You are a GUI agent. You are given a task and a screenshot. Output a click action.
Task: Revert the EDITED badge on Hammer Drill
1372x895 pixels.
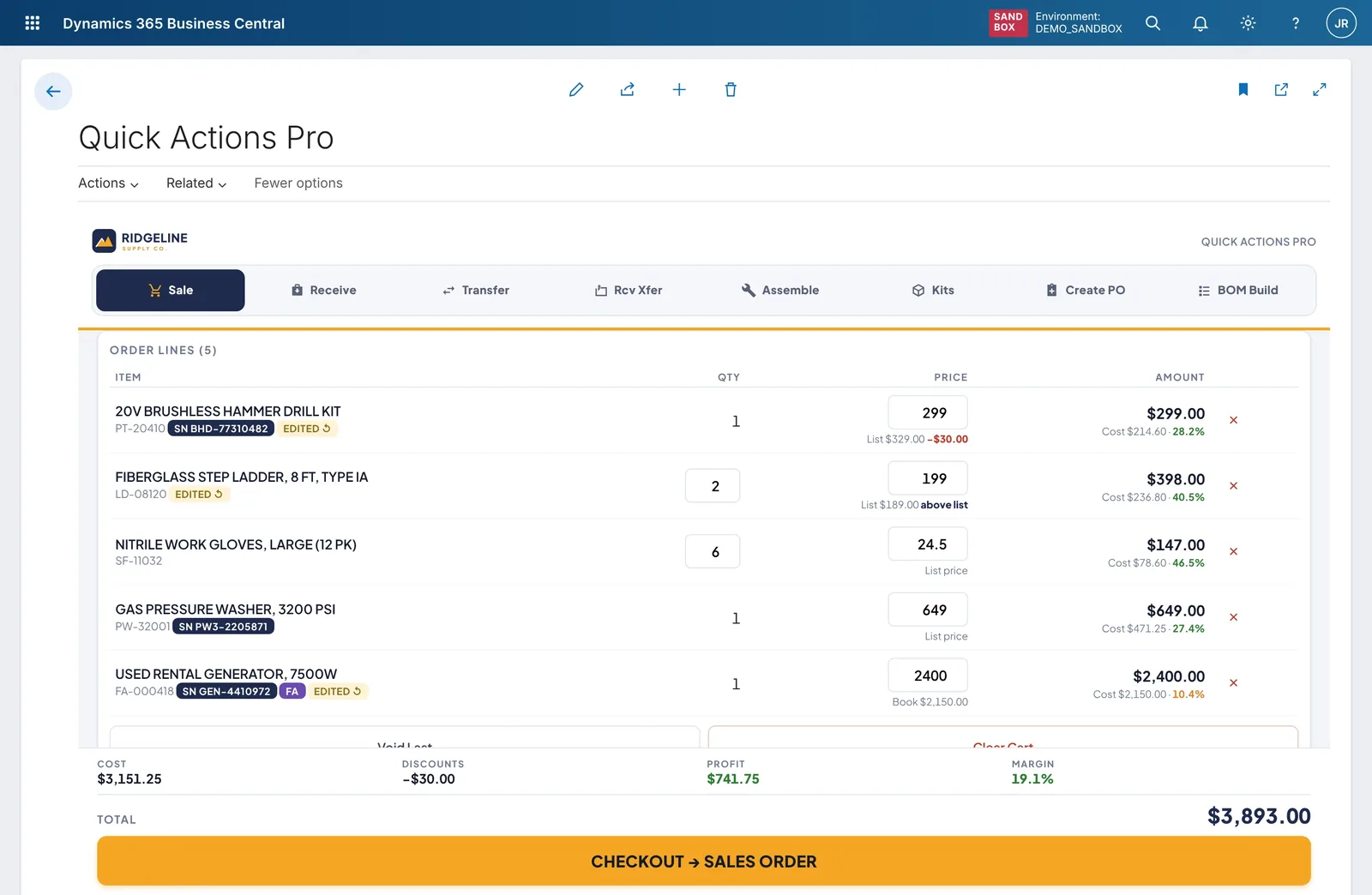[307, 429]
